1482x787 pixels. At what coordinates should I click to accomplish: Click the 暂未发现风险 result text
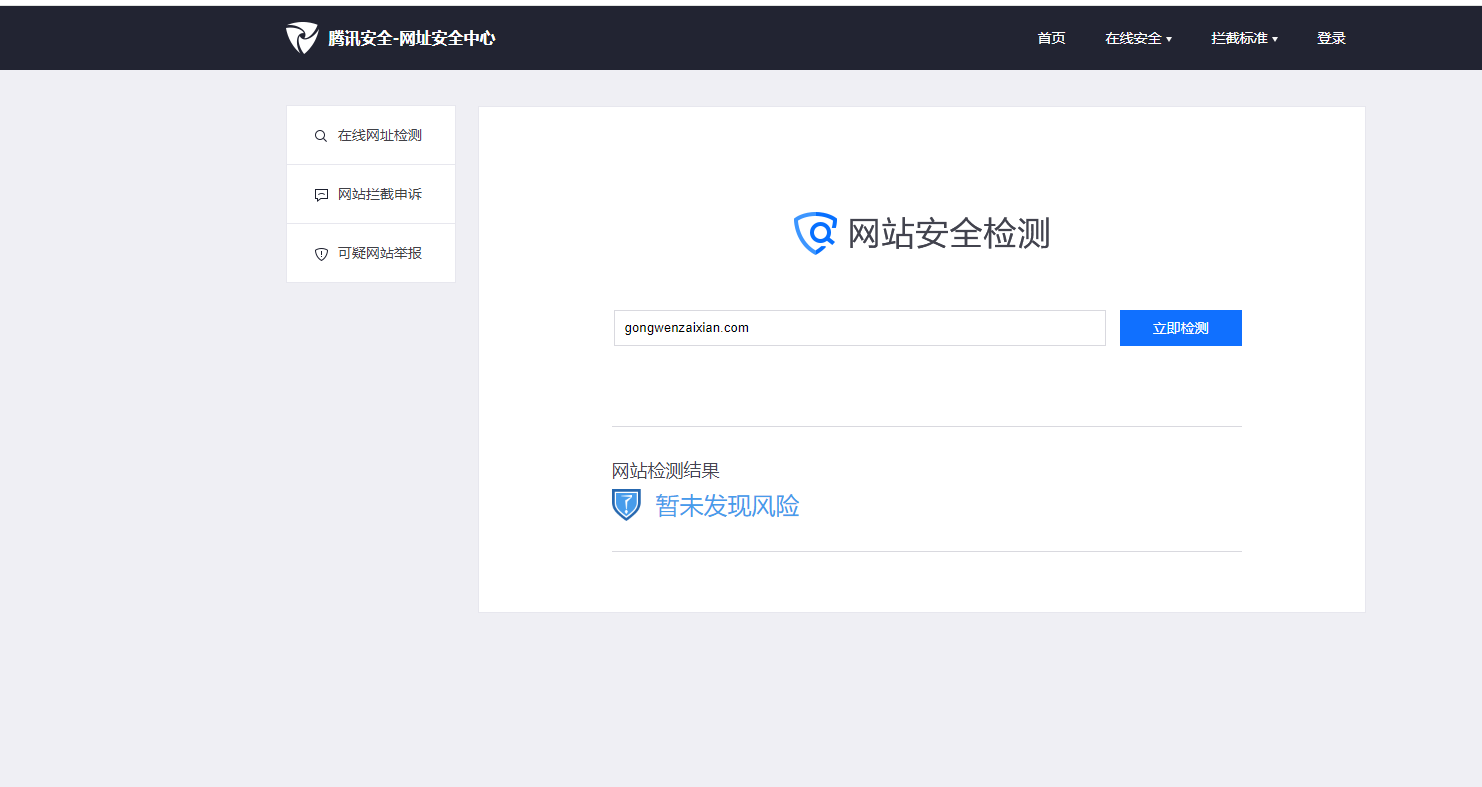tap(727, 506)
